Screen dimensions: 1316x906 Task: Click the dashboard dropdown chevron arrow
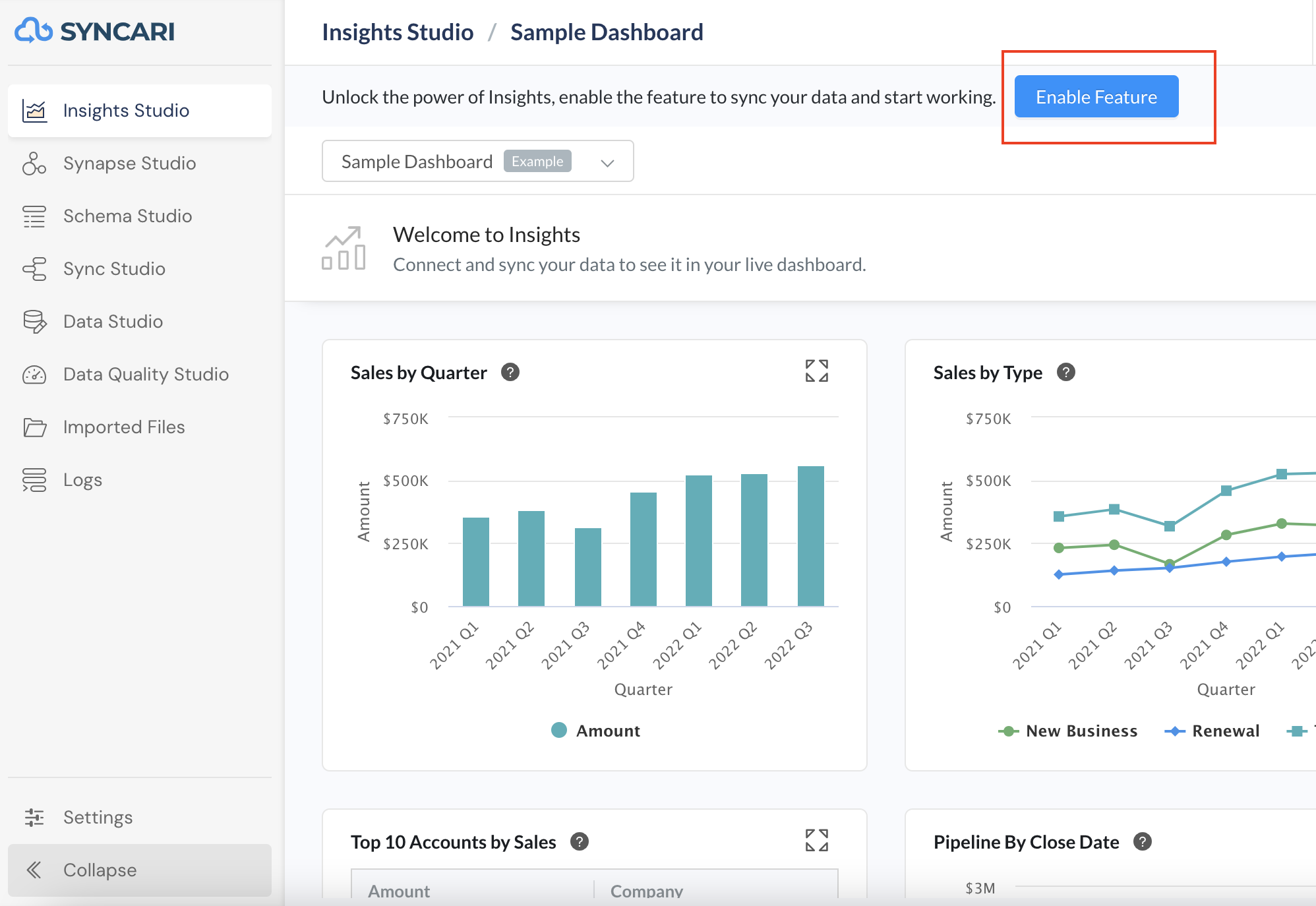tap(607, 162)
